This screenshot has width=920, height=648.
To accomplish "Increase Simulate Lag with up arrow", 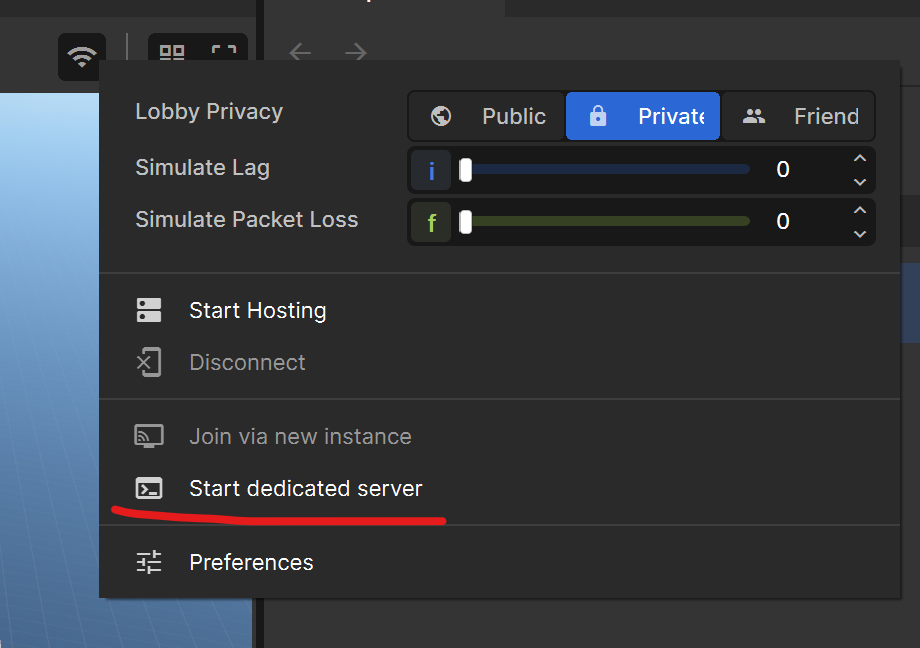I will coord(860,158).
